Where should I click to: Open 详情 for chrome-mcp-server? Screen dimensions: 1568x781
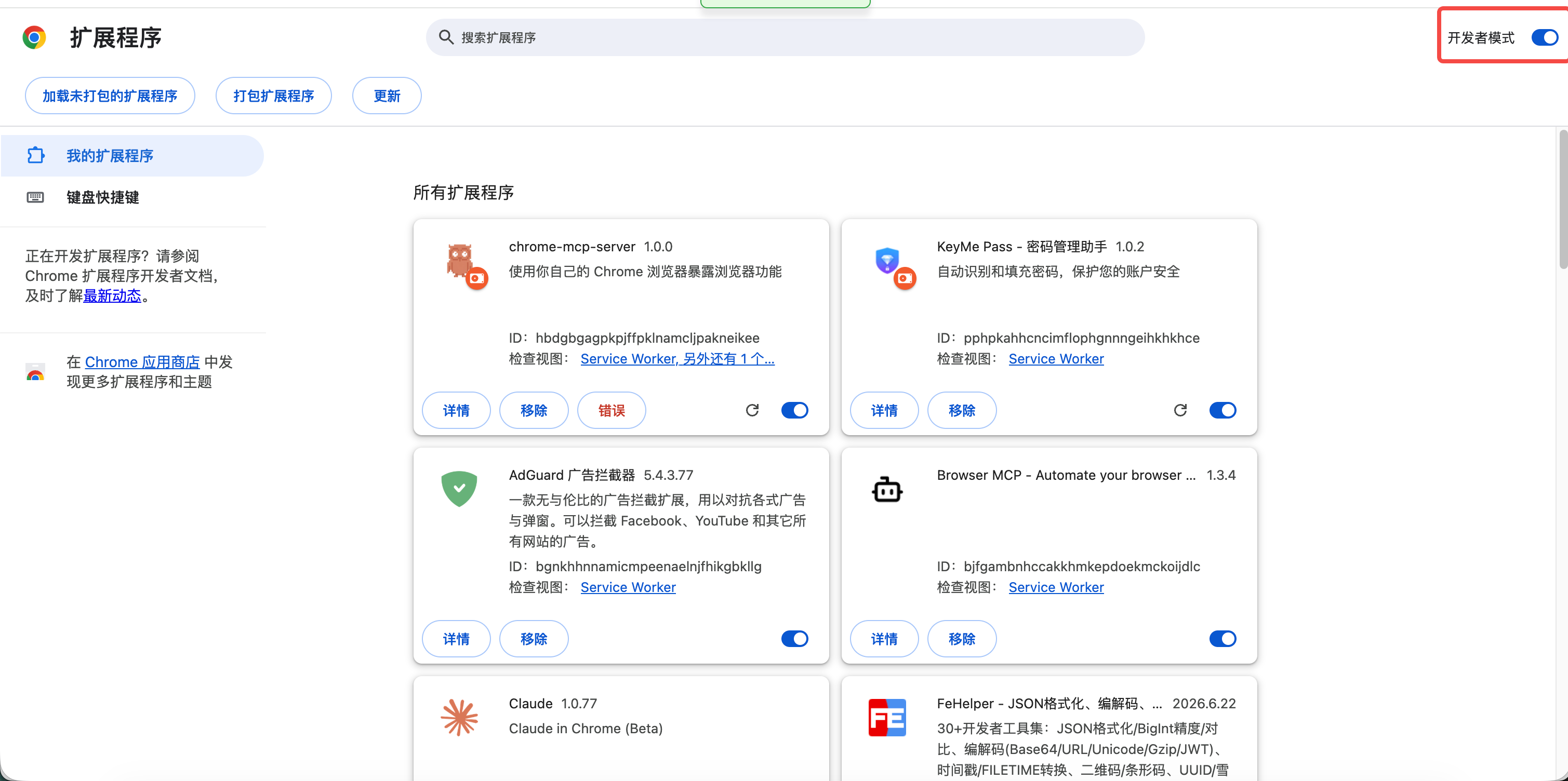(456, 410)
